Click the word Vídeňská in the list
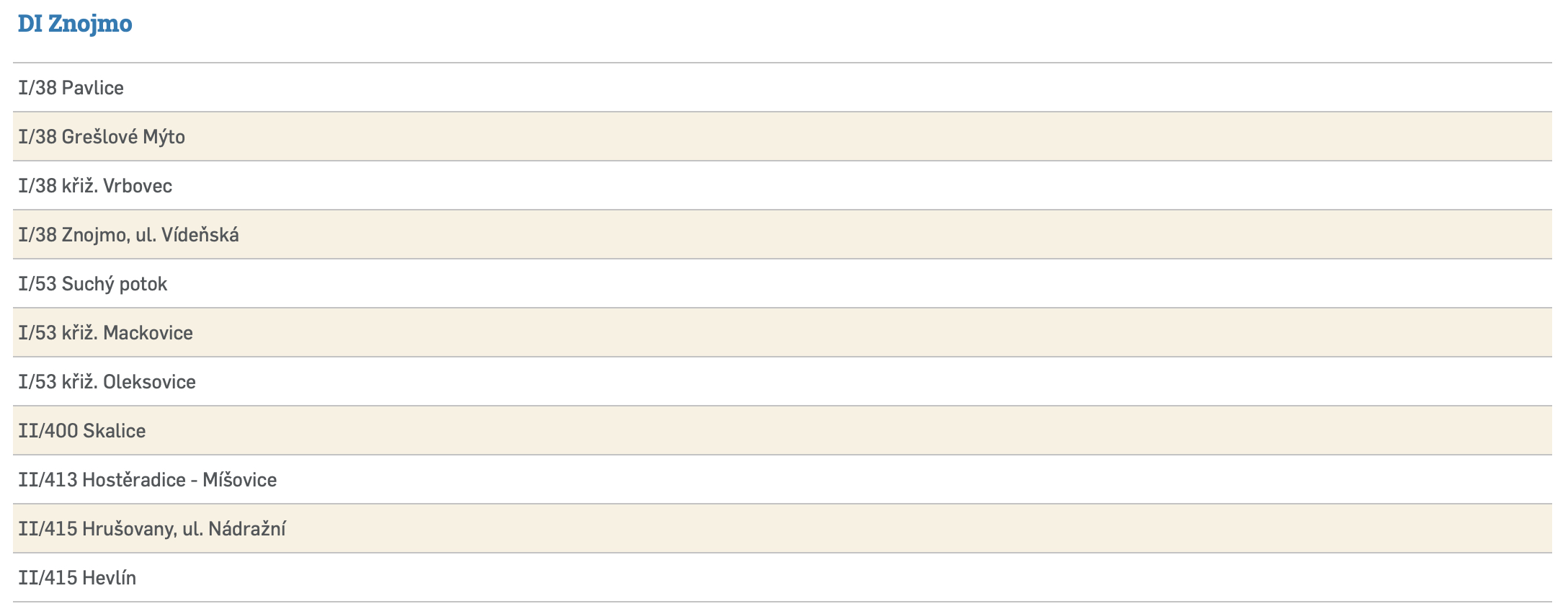This screenshot has height=614, width=1568. click(200, 235)
